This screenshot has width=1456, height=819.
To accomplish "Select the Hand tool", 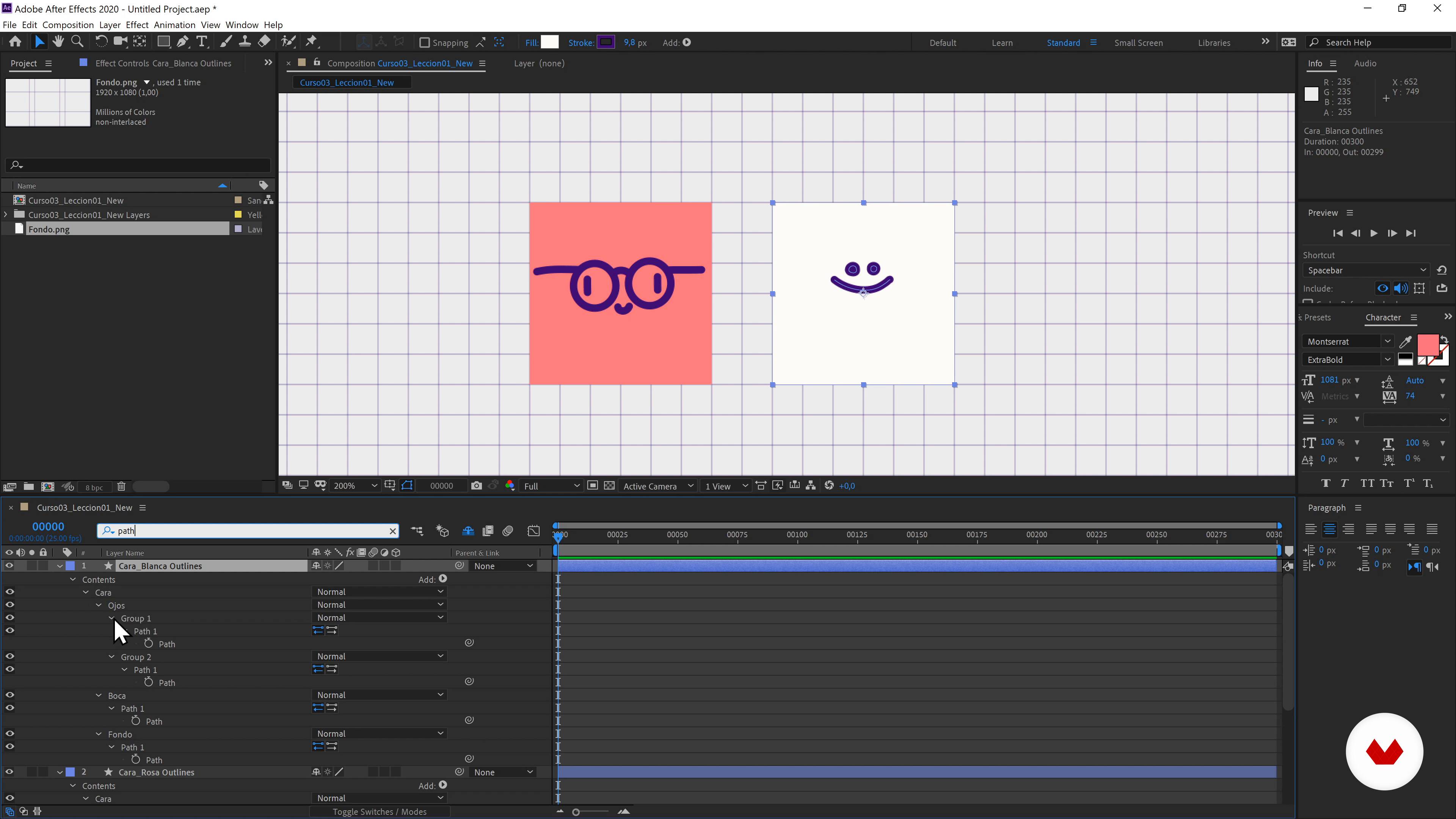I will coord(58,42).
